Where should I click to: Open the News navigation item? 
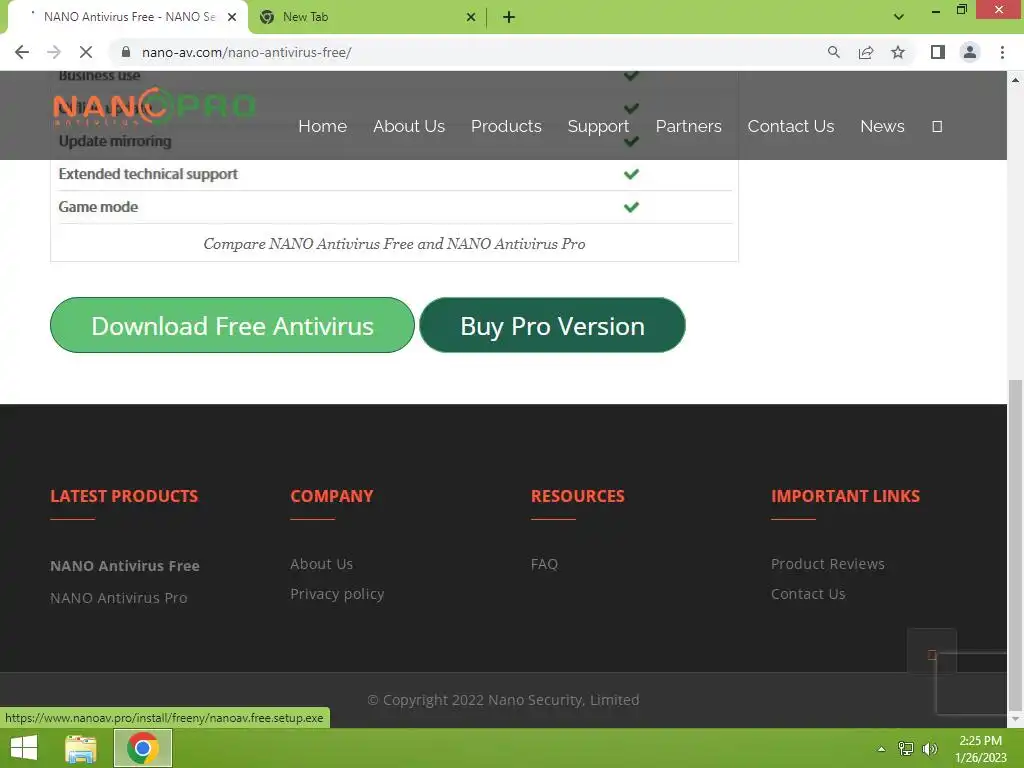[x=882, y=126]
